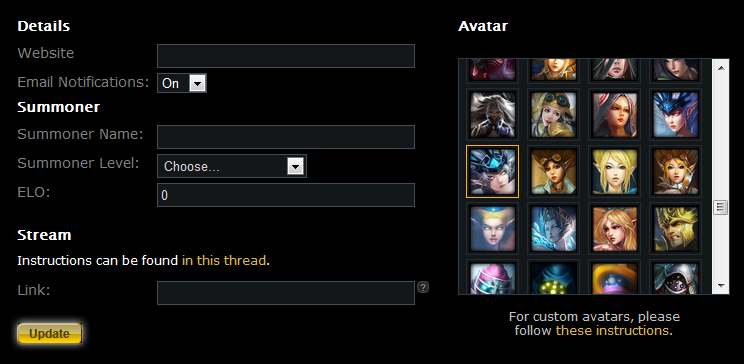Image resolution: width=744 pixels, height=364 pixels.
Task: Pick the blonde elf girl avatar
Action: tap(614, 171)
